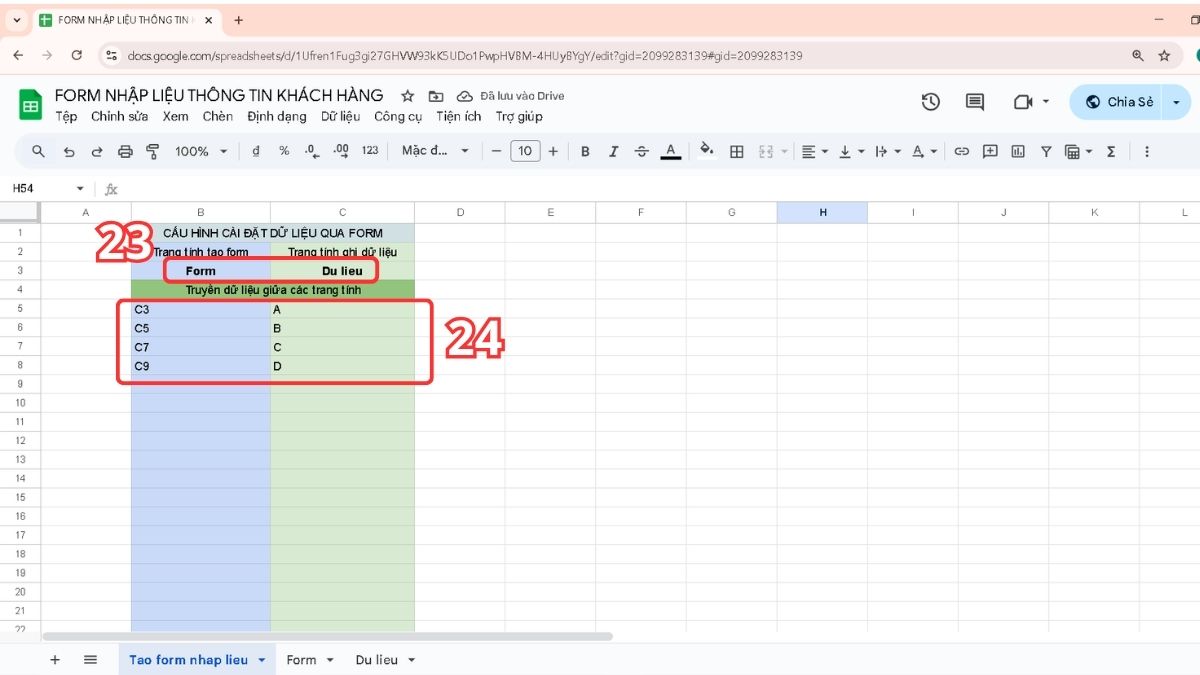Toggle italic formatting
The width and height of the screenshot is (1200, 675).
point(613,151)
